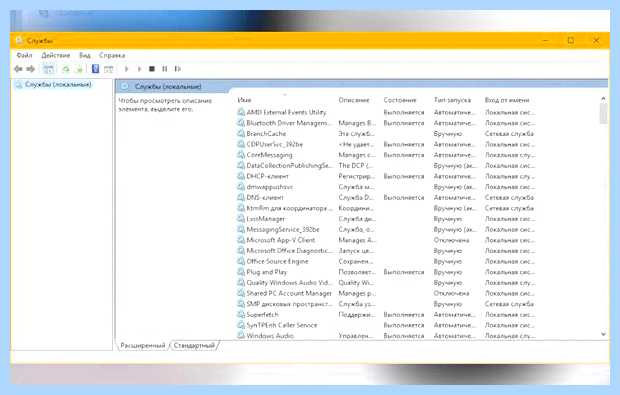
Task: Sort by the Тип запуска column header
Action: [452, 100]
